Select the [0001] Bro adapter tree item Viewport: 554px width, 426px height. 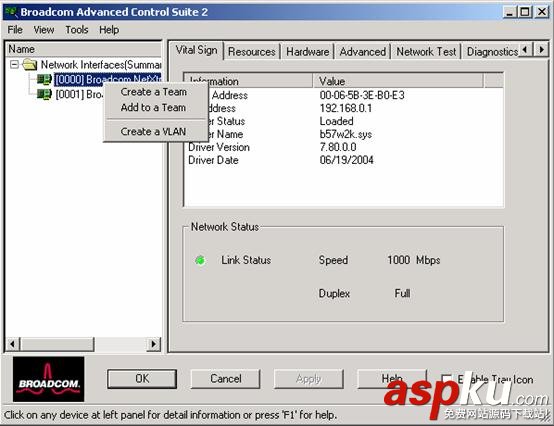[79, 94]
